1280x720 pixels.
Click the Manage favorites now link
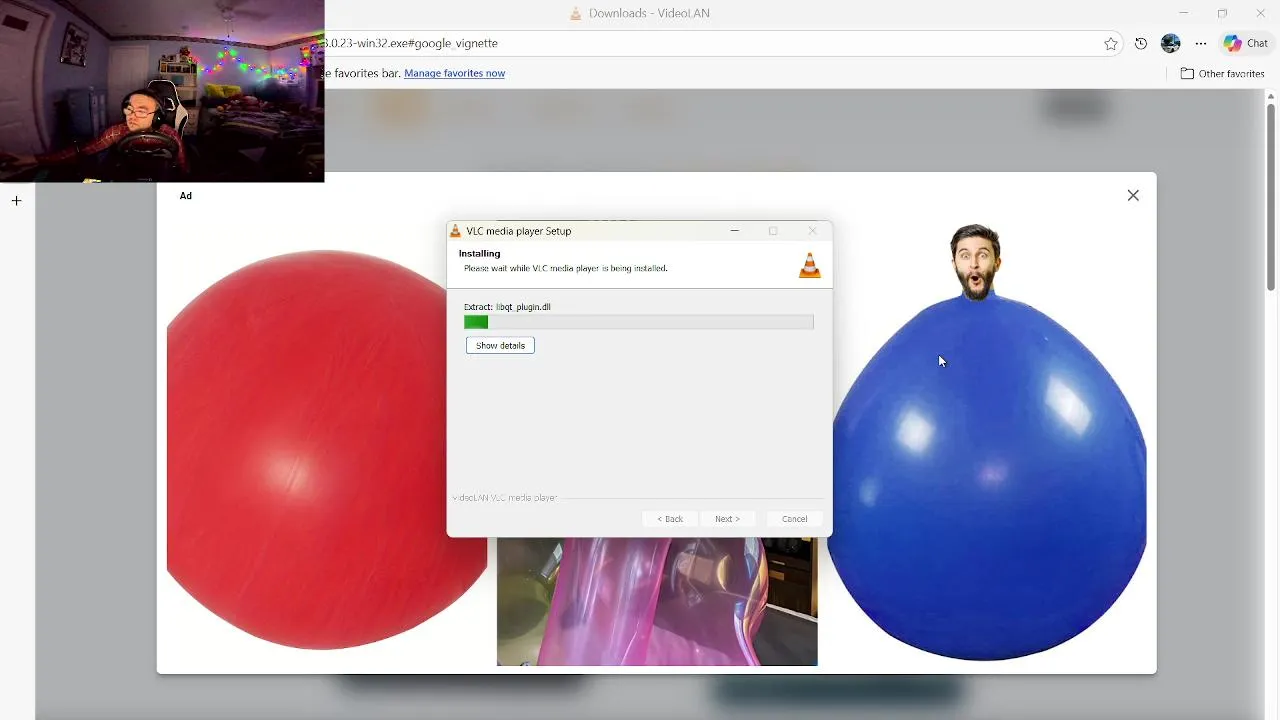pyautogui.click(x=454, y=74)
